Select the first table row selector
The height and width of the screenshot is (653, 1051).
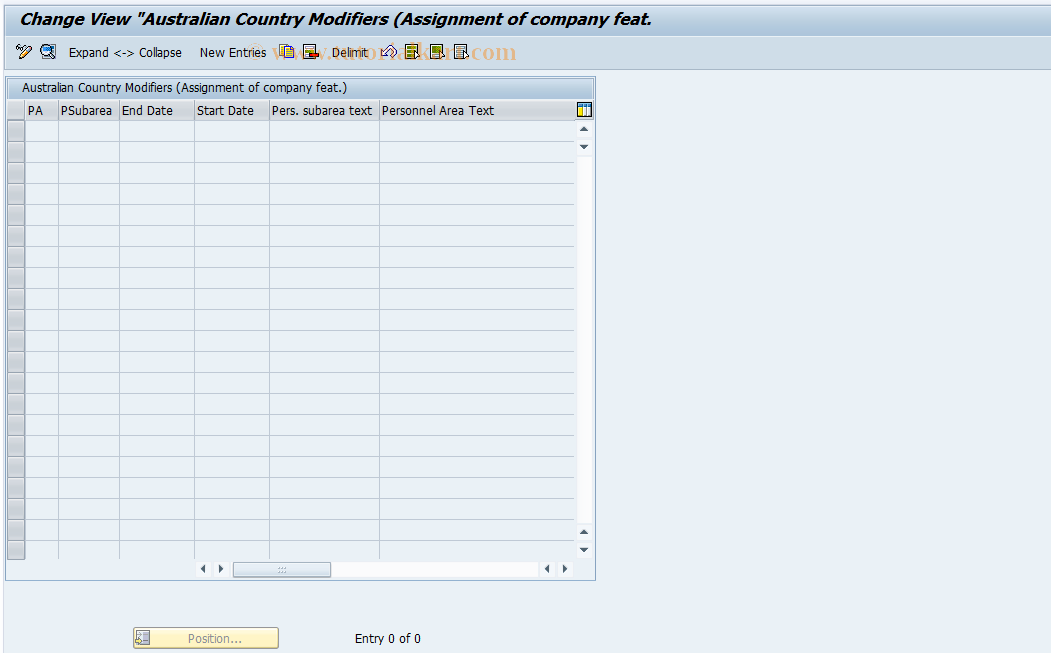[16, 131]
